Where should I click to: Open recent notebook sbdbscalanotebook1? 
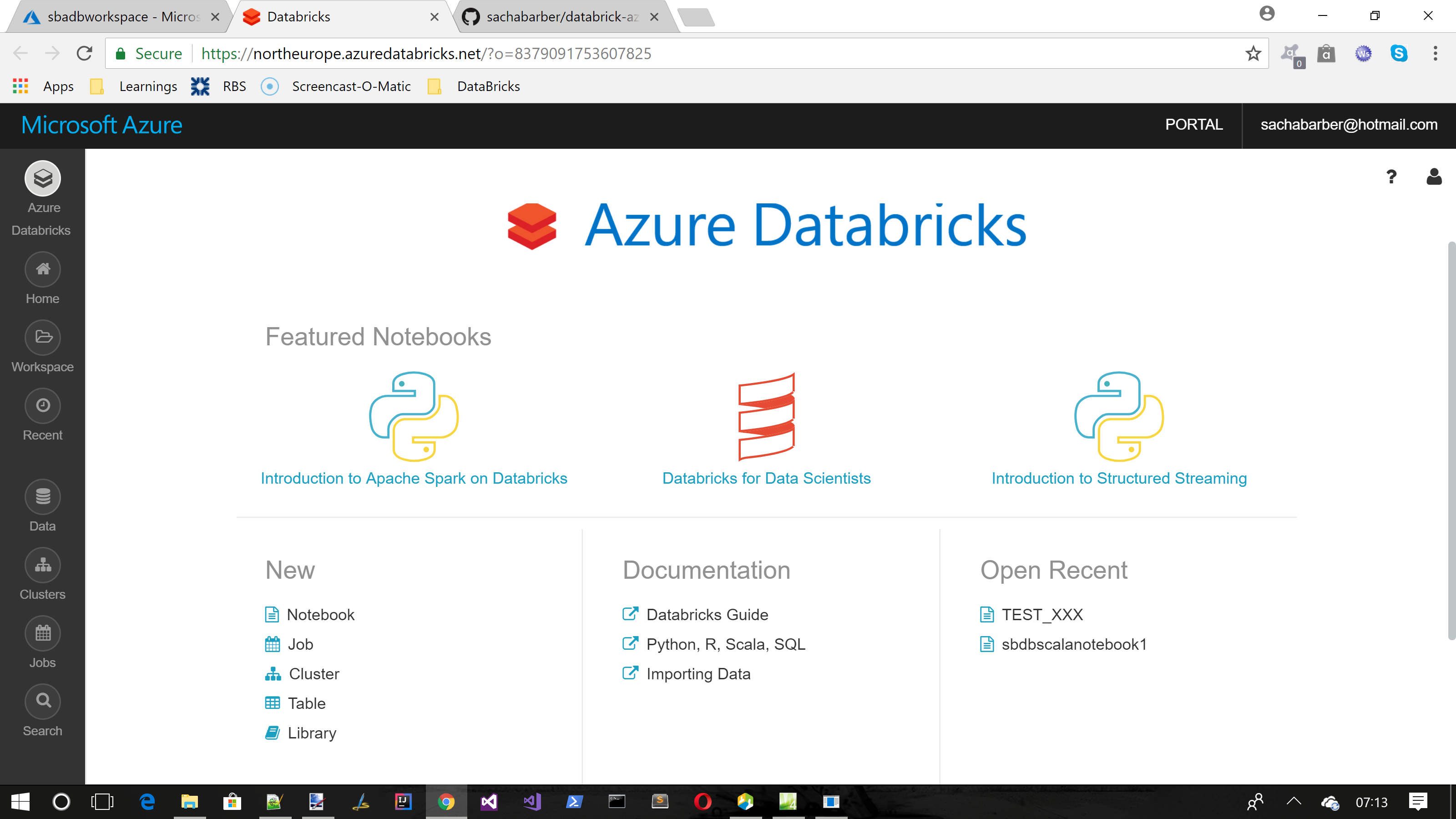[x=1063, y=644]
